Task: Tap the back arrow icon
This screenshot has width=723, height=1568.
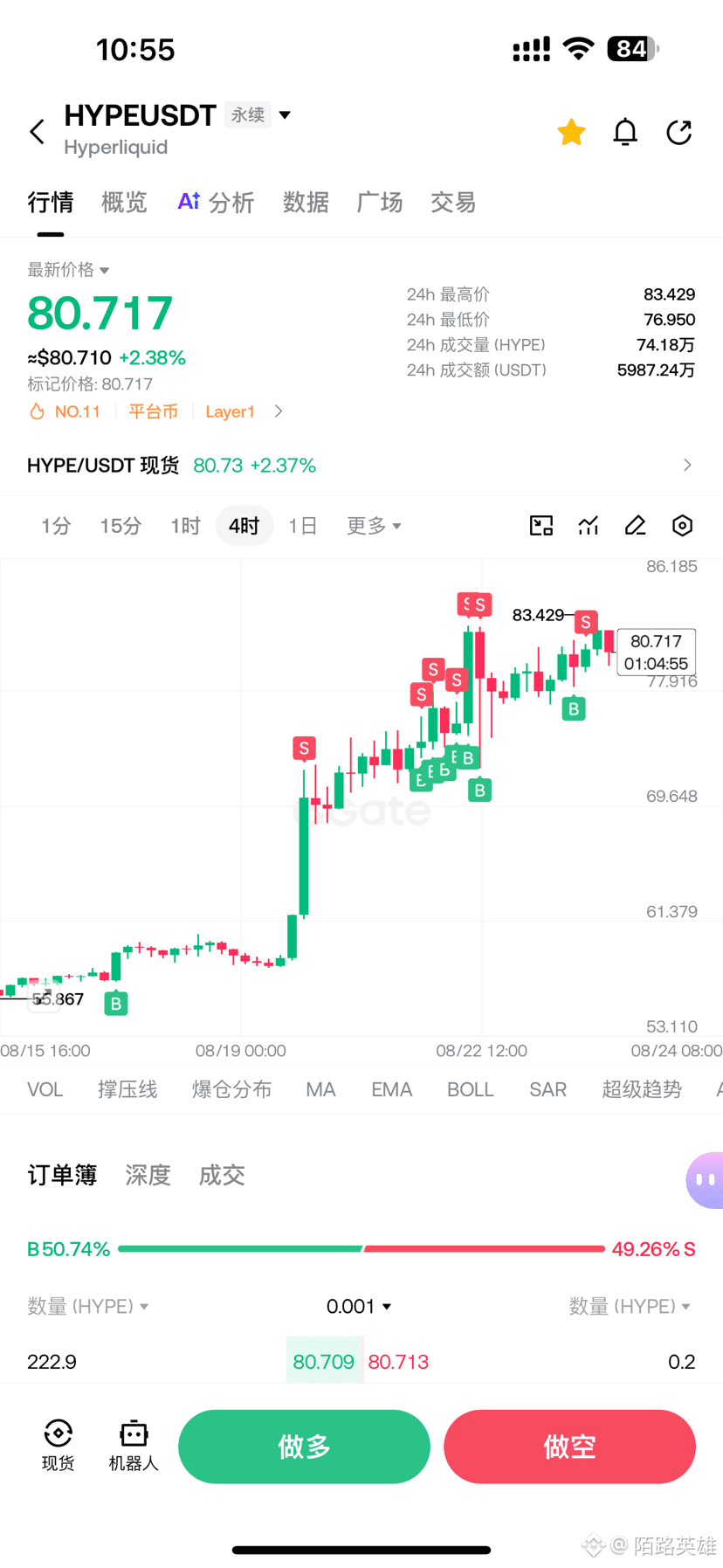Action: (x=37, y=132)
